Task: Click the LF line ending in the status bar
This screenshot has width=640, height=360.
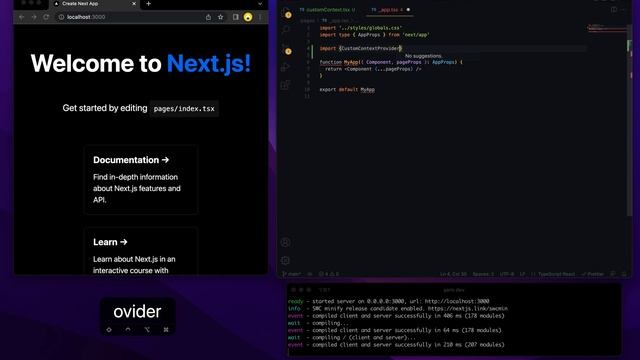Action: (522, 274)
